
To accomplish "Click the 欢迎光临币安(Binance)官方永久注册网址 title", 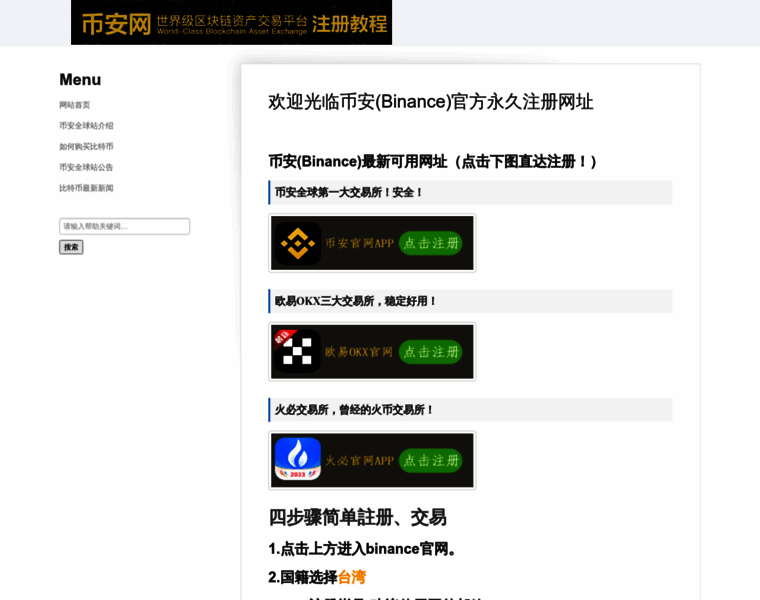I will (x=431, y=102).
